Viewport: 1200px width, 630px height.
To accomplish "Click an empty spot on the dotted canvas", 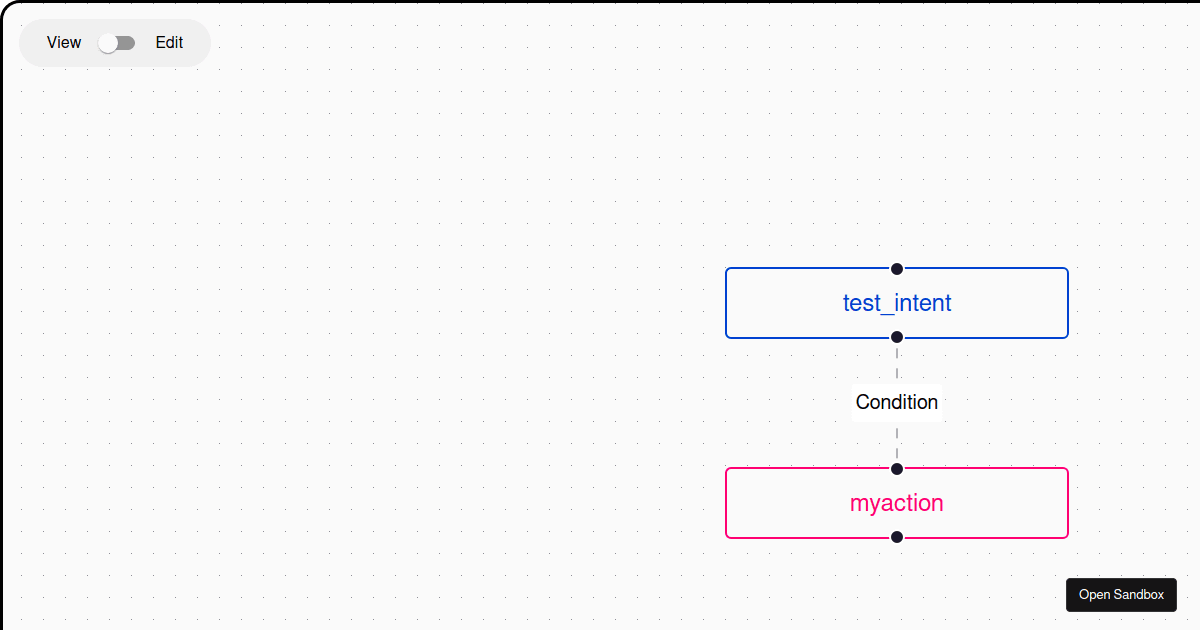I will [400, 300].
